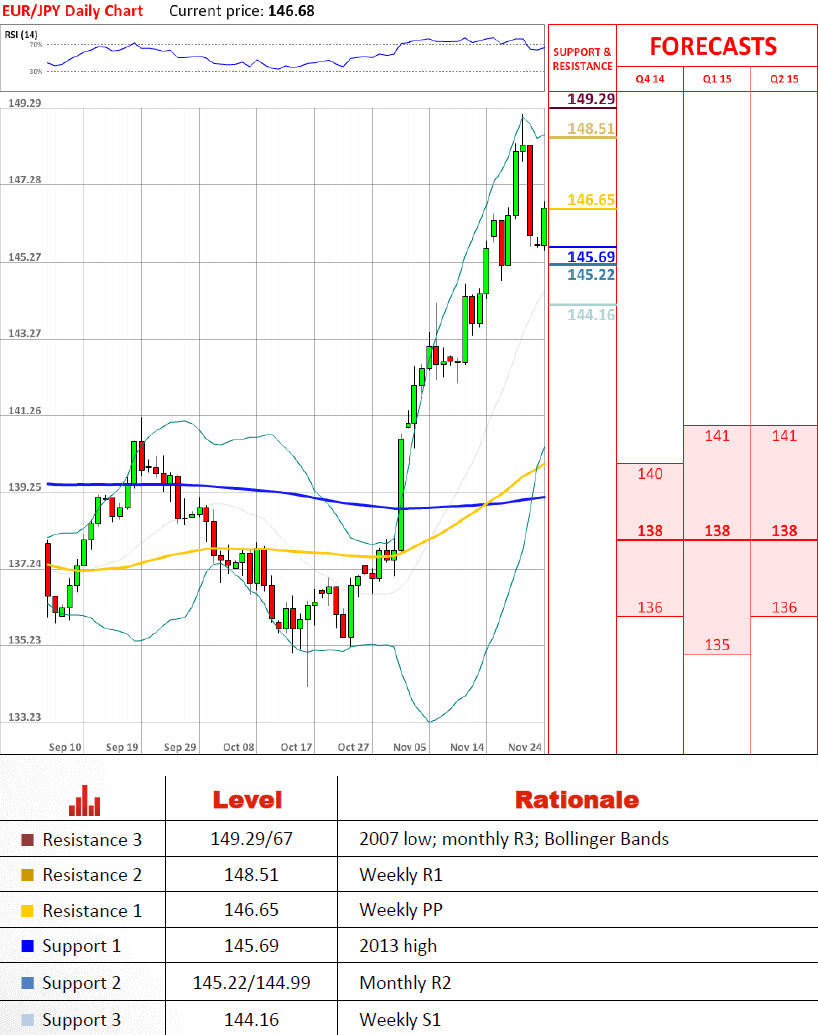
Task: Click the FORECASTS heading
Action: click(x=713, y=46)
